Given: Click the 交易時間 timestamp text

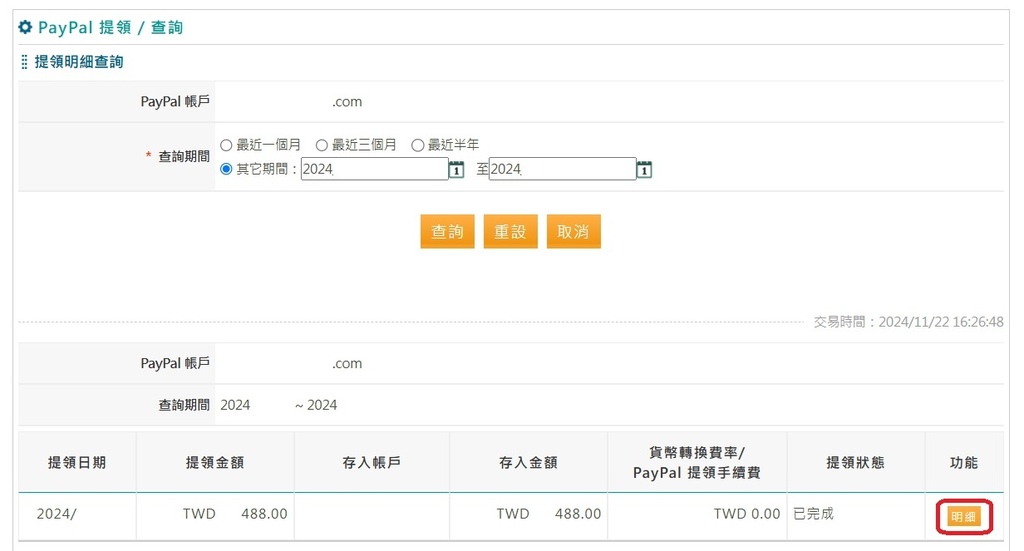Looking at the screenshot, I should click(x=908, y=322).
